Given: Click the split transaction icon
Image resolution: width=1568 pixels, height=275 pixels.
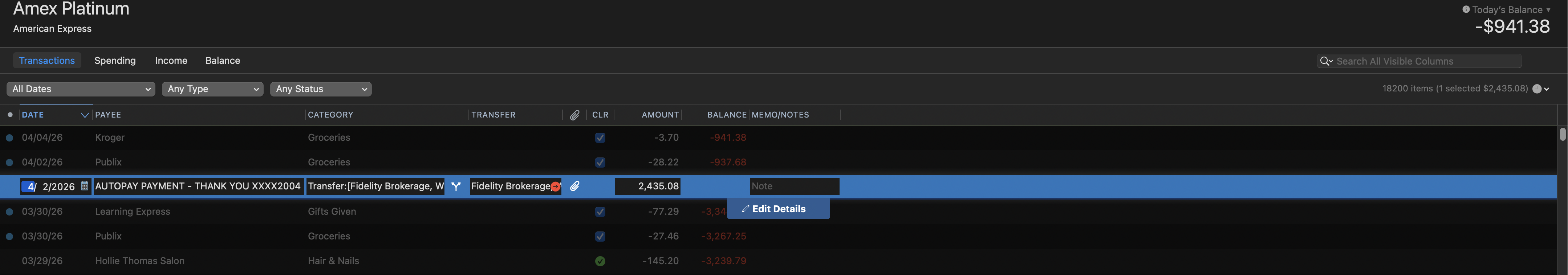Looking at the screenshot, I should tap(456, 187).
